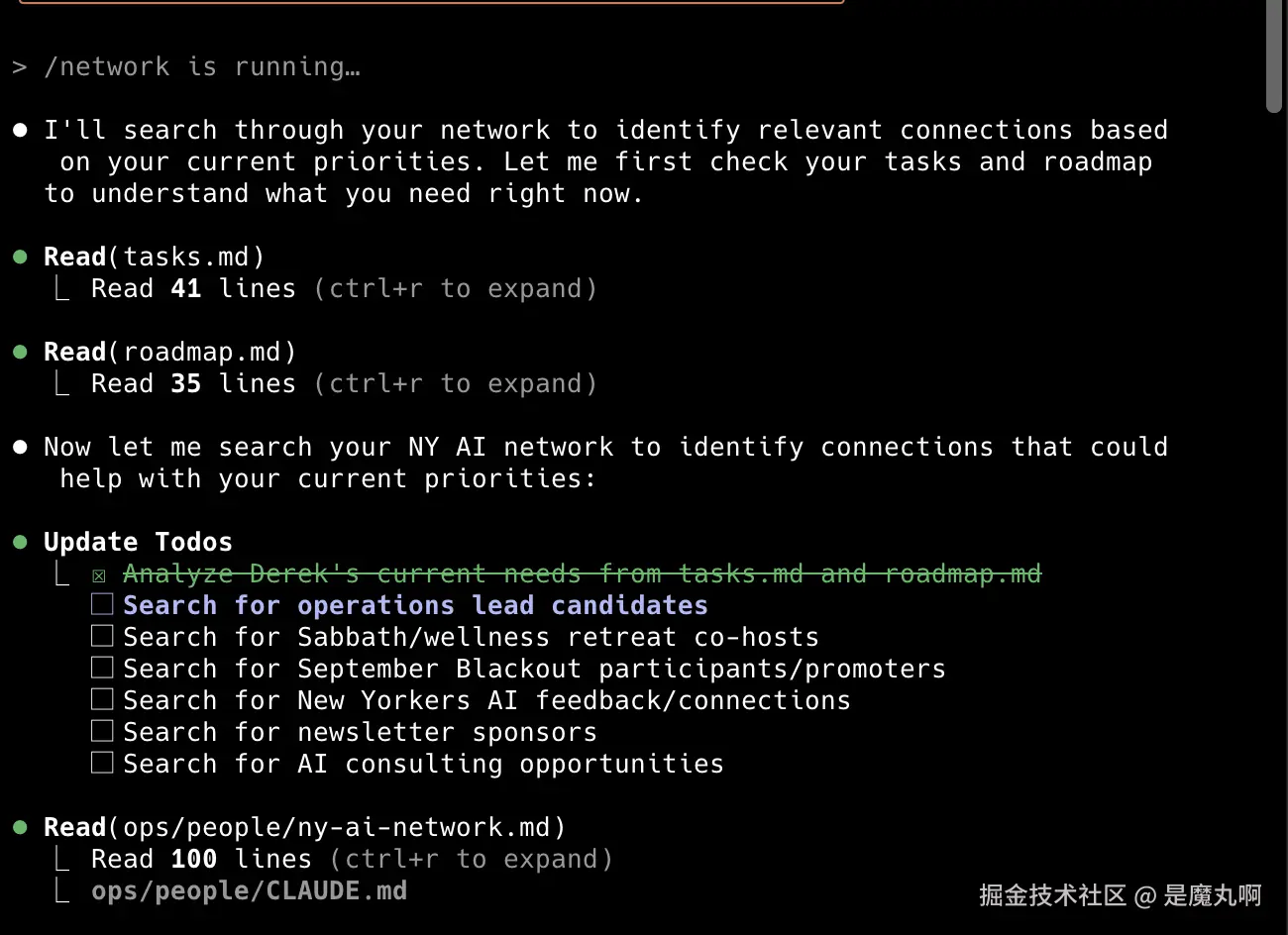
Task: Click the white bullet before "I'll search through"
Action: pyautogui.click(x=20, y=131)
